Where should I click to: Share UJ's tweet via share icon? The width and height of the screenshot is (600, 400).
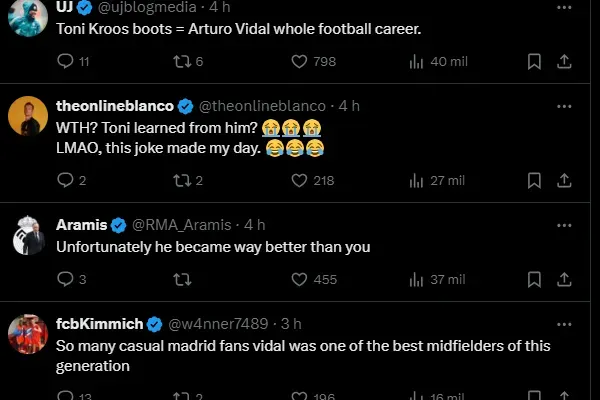[564, 62]
